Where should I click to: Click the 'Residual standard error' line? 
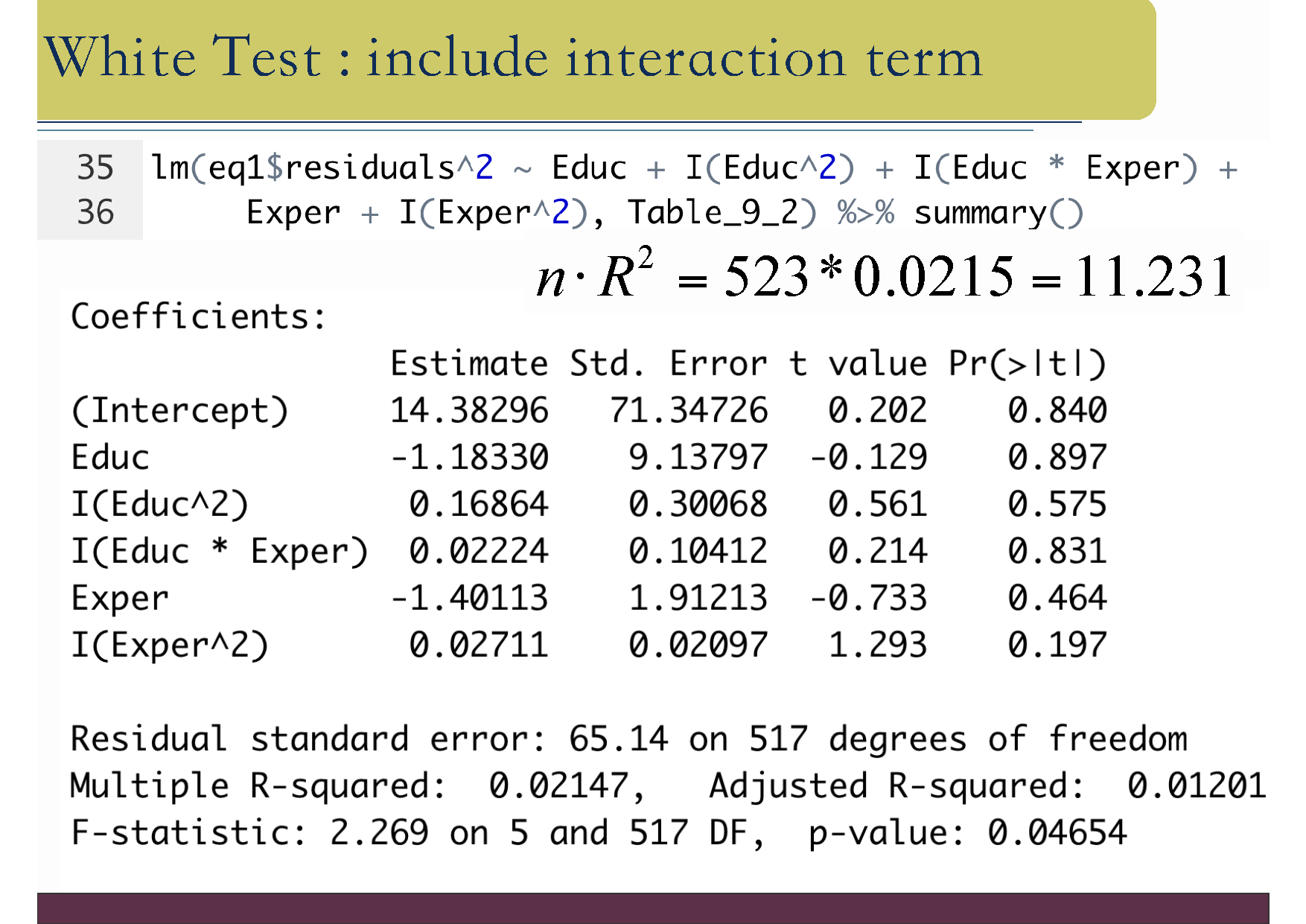pos(628,739)
